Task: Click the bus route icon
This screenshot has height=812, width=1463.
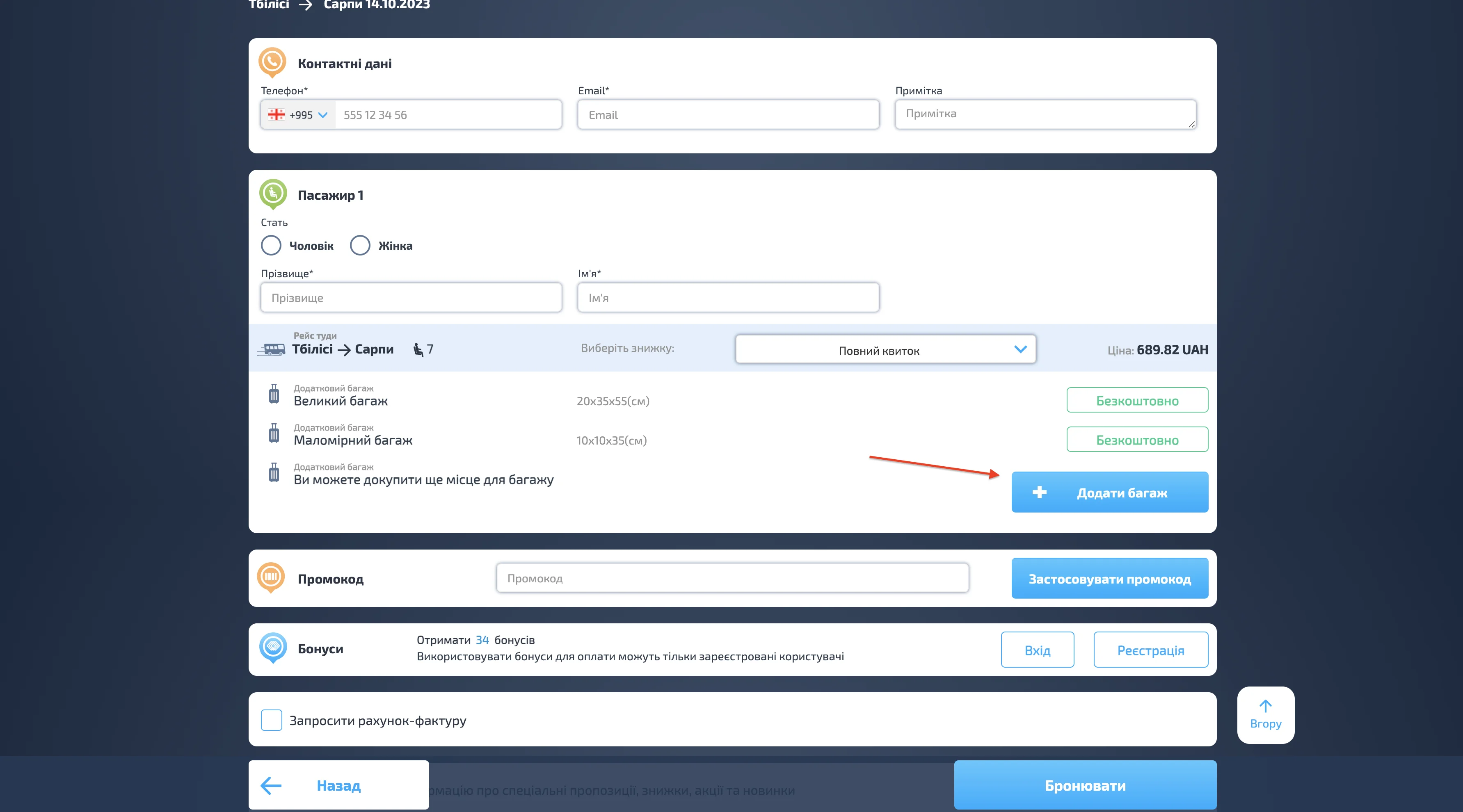Action: point(272,349)
